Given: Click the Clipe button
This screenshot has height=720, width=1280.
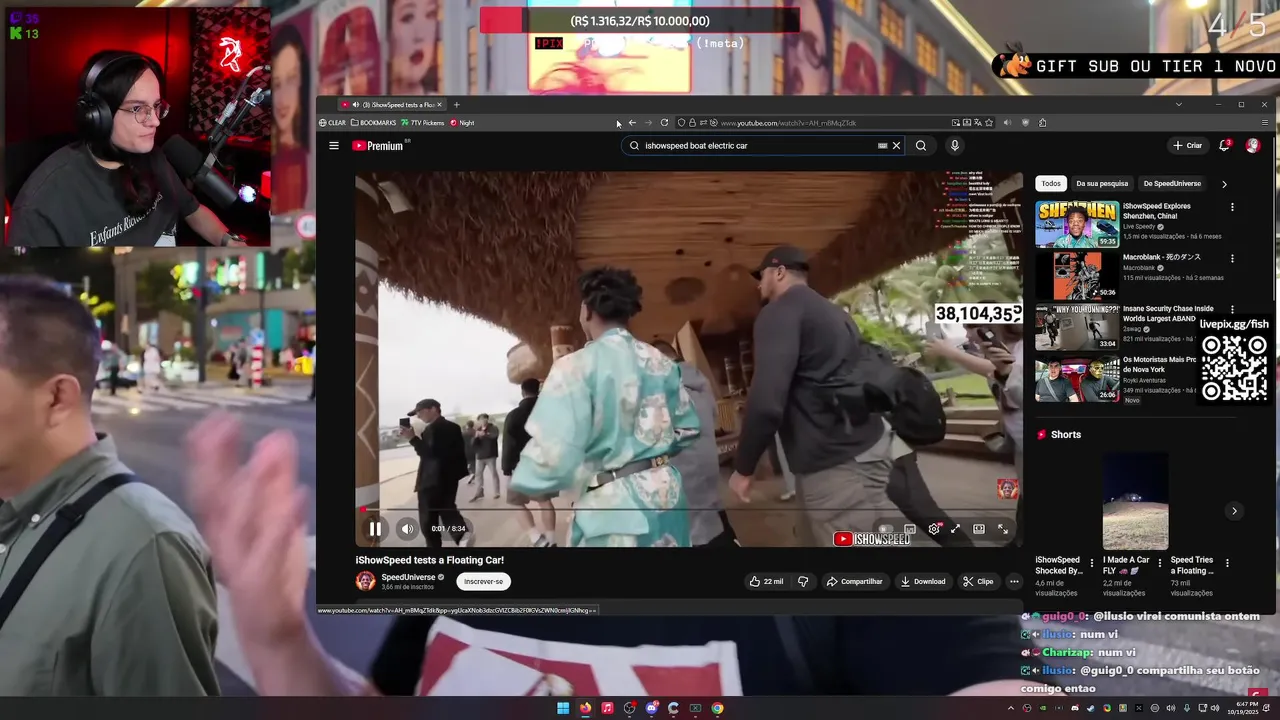Looking at the screenshot, I should [978, 581].
